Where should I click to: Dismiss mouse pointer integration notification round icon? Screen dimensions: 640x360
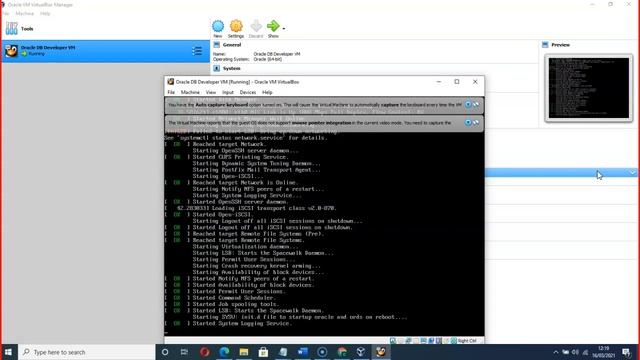(468, 122)
